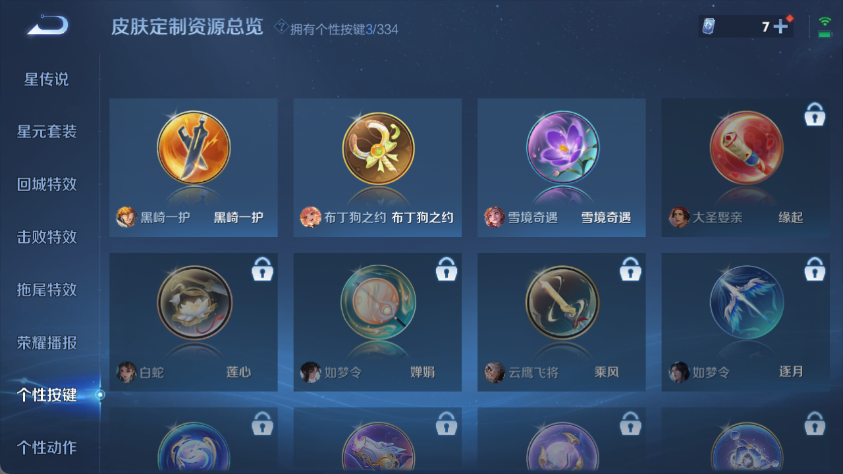The width and height of the screenshot is (843, 474).
Task: Open the 逐月 winged bow icon
Action: (746, 302)
